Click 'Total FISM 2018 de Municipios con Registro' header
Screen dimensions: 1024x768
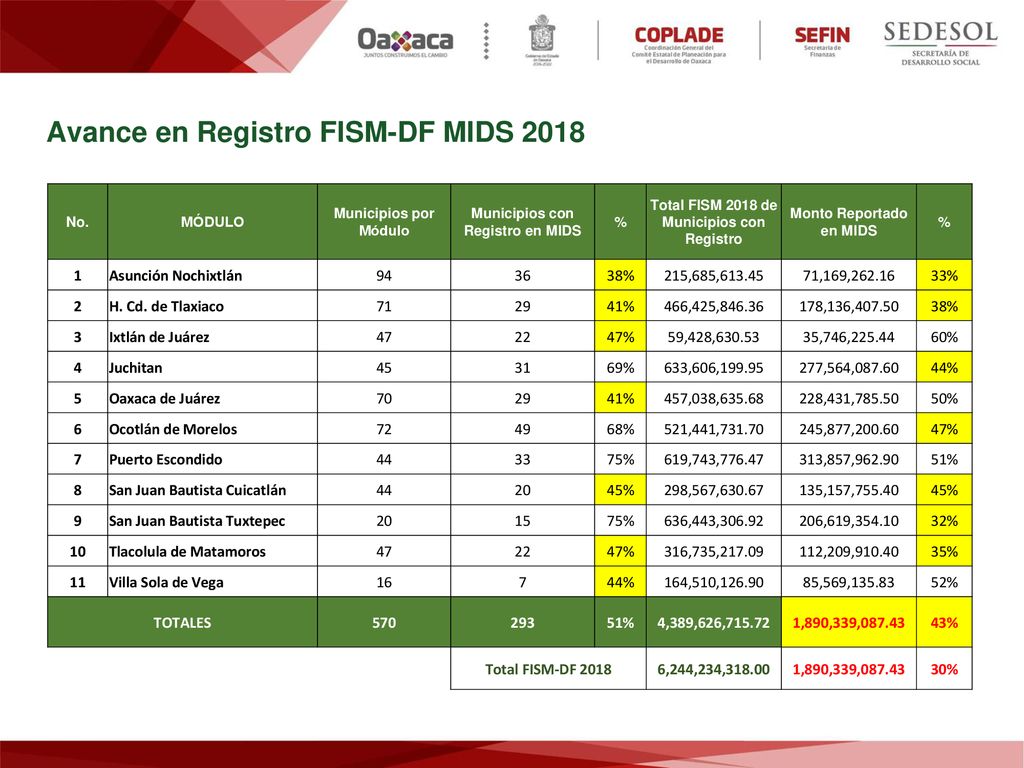pos(713,222)
